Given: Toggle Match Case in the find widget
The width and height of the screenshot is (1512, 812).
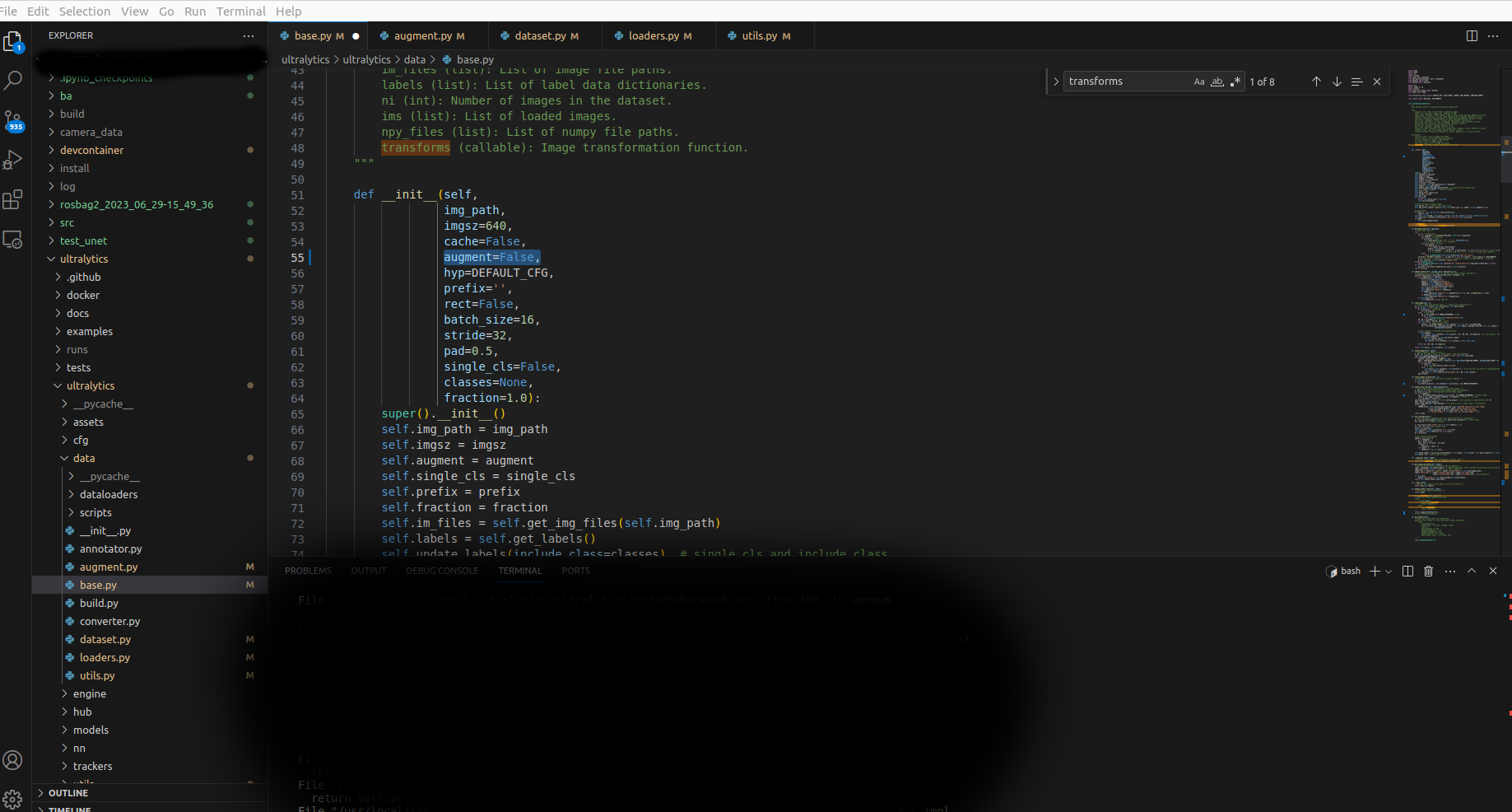Looking at the screenshot, I should pyautogui.click(x=1199, y=82).
